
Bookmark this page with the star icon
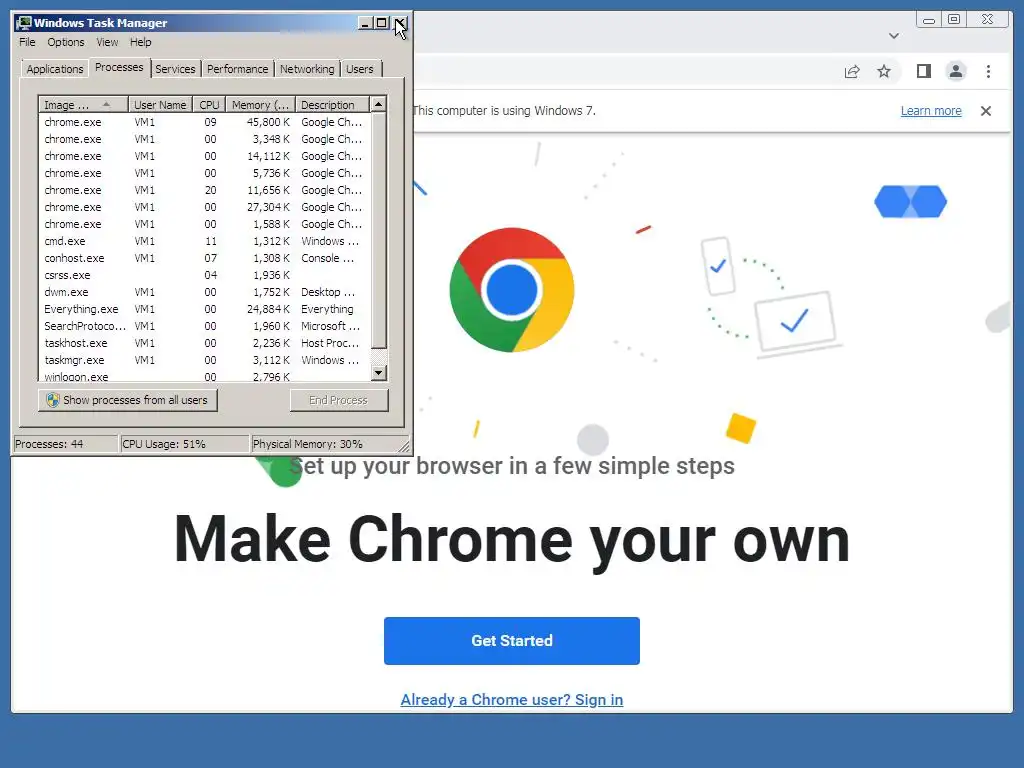pos(884,71)
